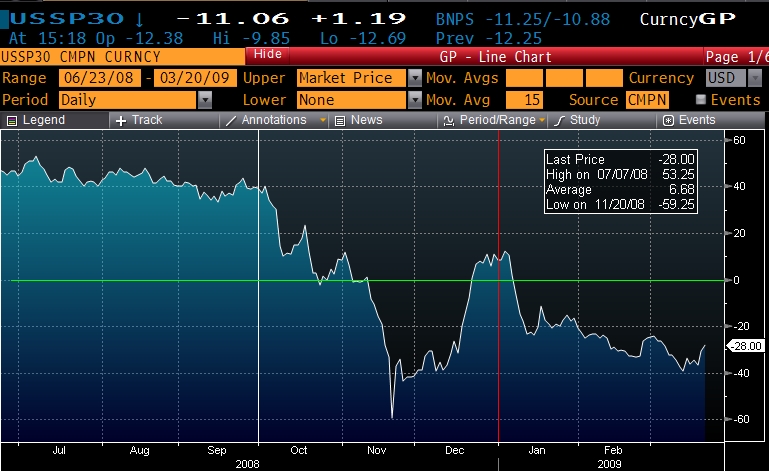The height and width of the screenshot is (471, 769).
Task: Open the Annotations pencil tool
Action: tap(231, 120)
